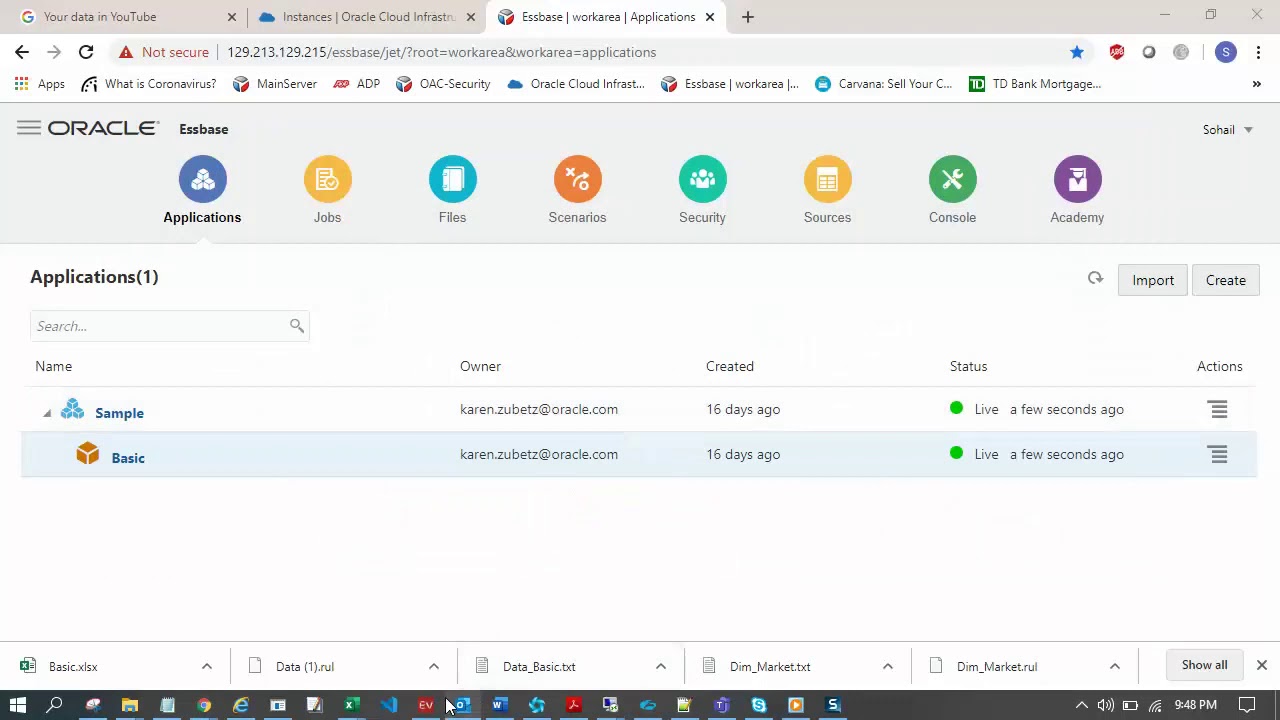Open options for Data_Basic.txt download
Screen dimensions: 1280x720
pyautogui.click(x=661, y=666)
